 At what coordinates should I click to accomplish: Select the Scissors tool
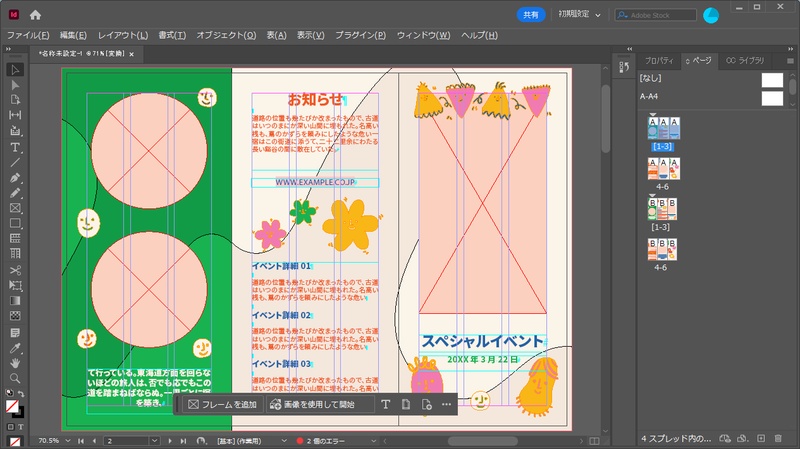click(15, 270)
